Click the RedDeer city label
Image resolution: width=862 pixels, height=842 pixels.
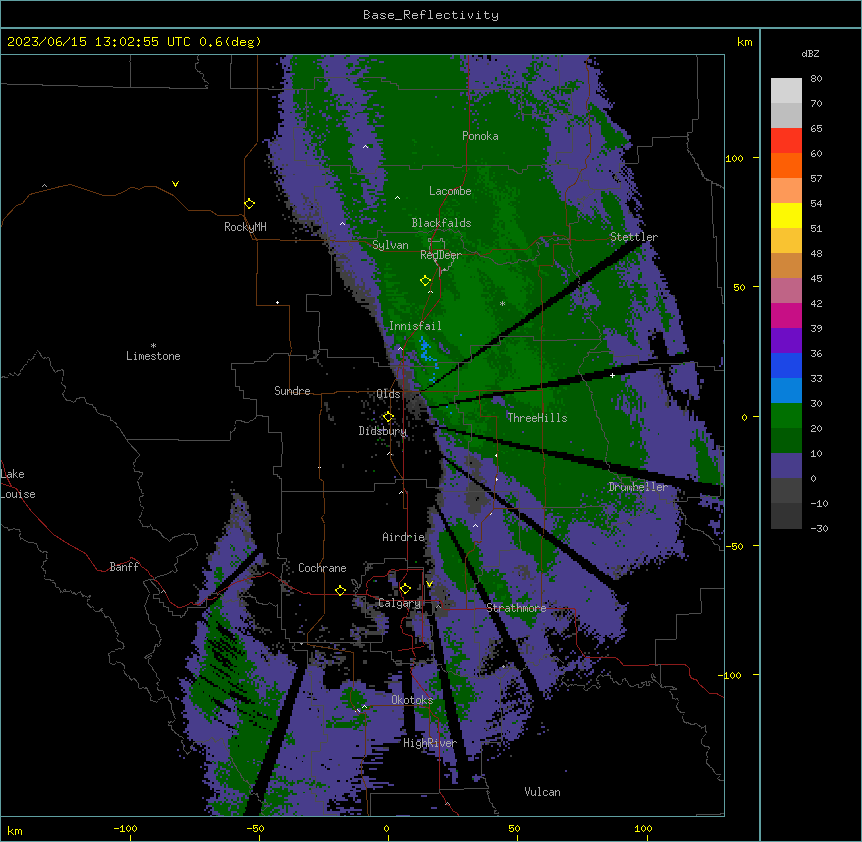441,254
